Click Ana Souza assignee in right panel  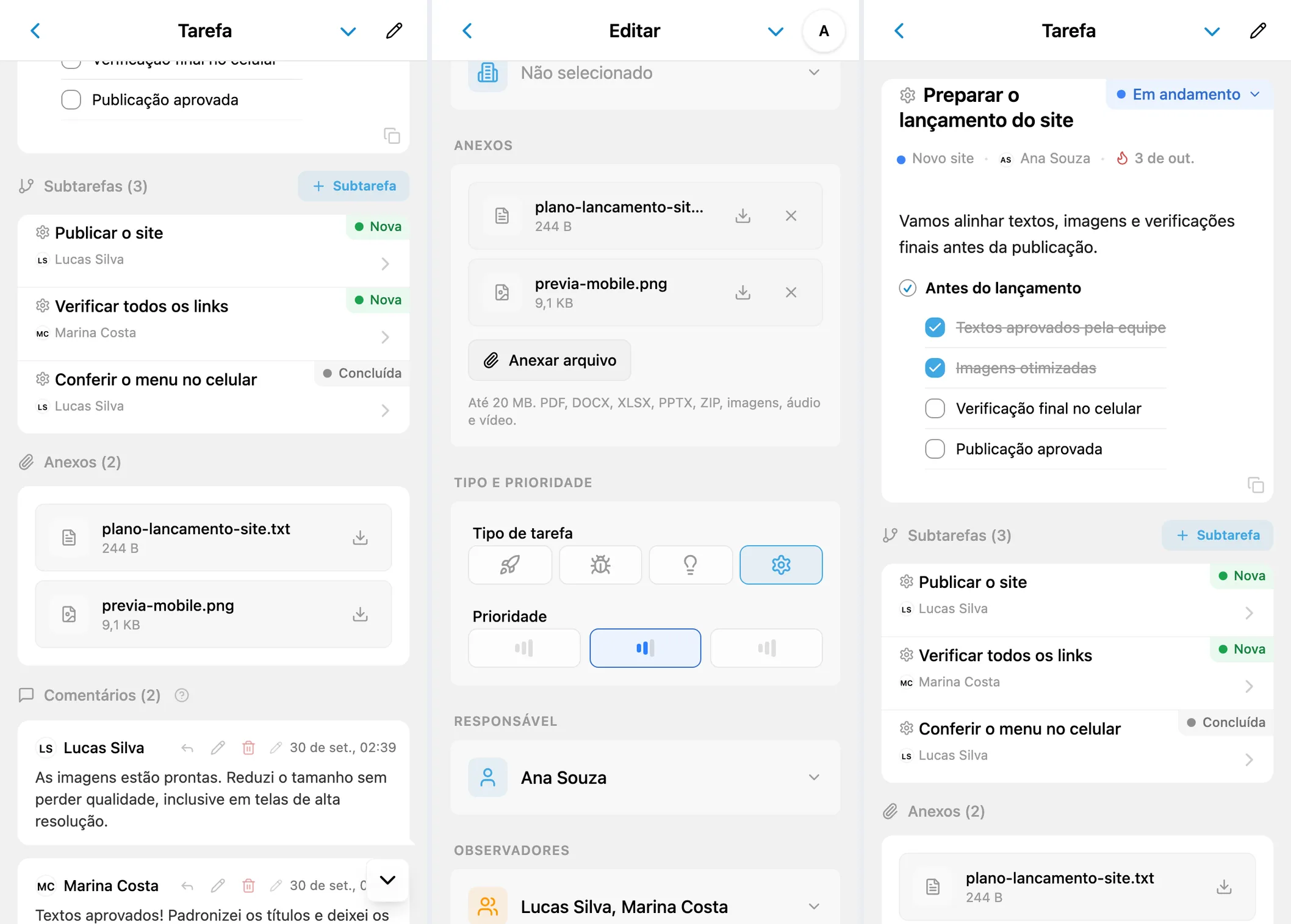point(1045,159)
